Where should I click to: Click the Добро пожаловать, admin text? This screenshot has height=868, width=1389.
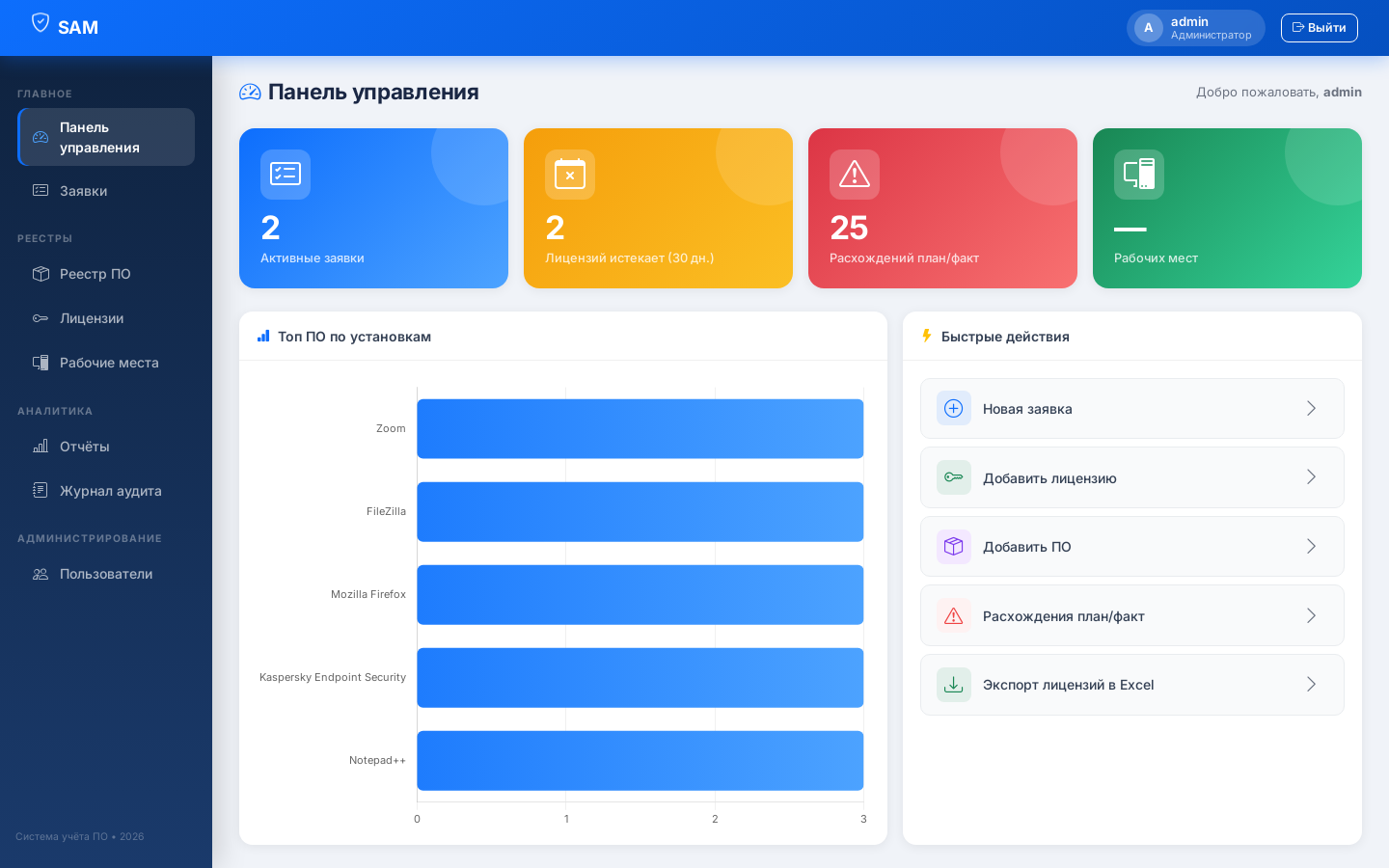point(1279,92)
